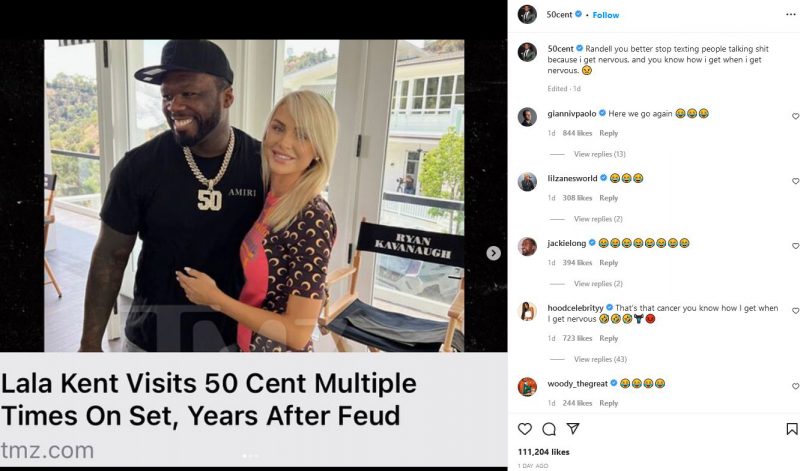Viewport: 800px width, 471px height.
Task: Save post with bookmark icon
Action: pos(791,429)
